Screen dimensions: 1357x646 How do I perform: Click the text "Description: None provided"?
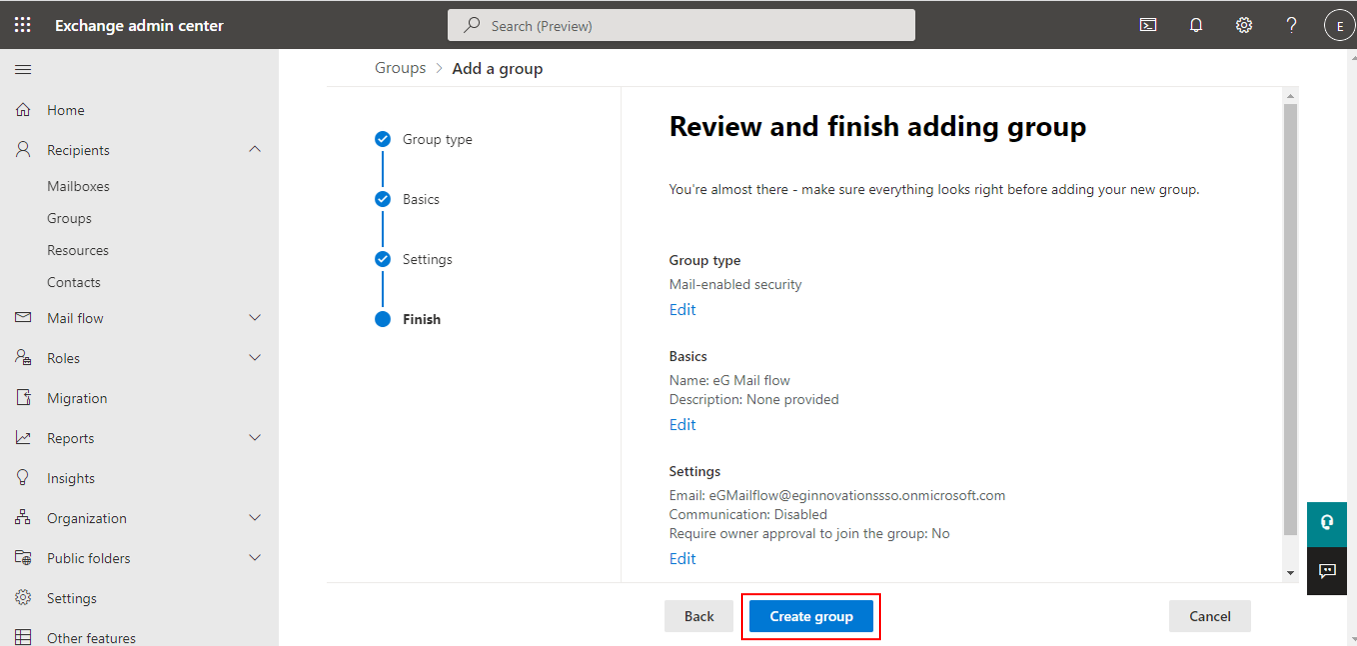coord(754,399)
